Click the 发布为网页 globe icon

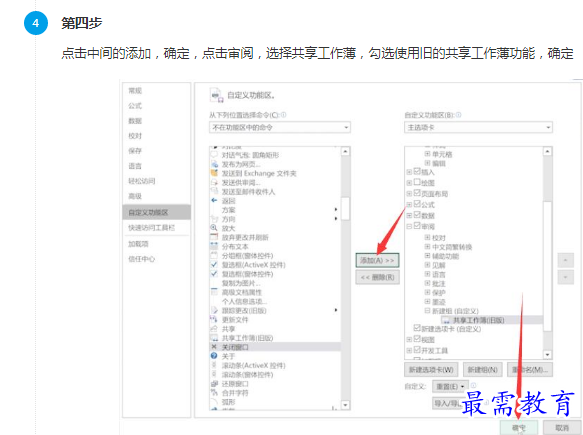pos(214,164)
